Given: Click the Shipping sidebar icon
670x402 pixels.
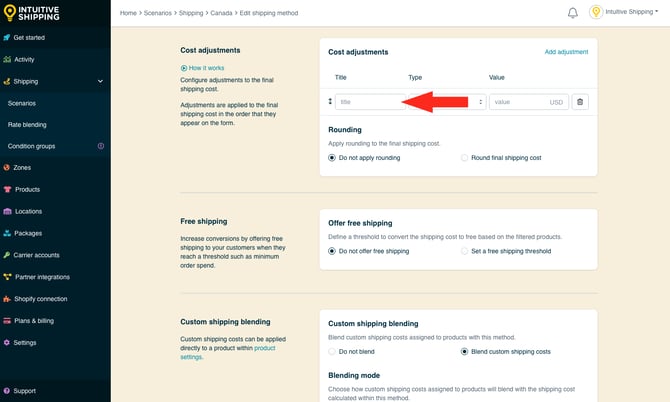Looking at the screenshot, I should [x=6, y=81].
